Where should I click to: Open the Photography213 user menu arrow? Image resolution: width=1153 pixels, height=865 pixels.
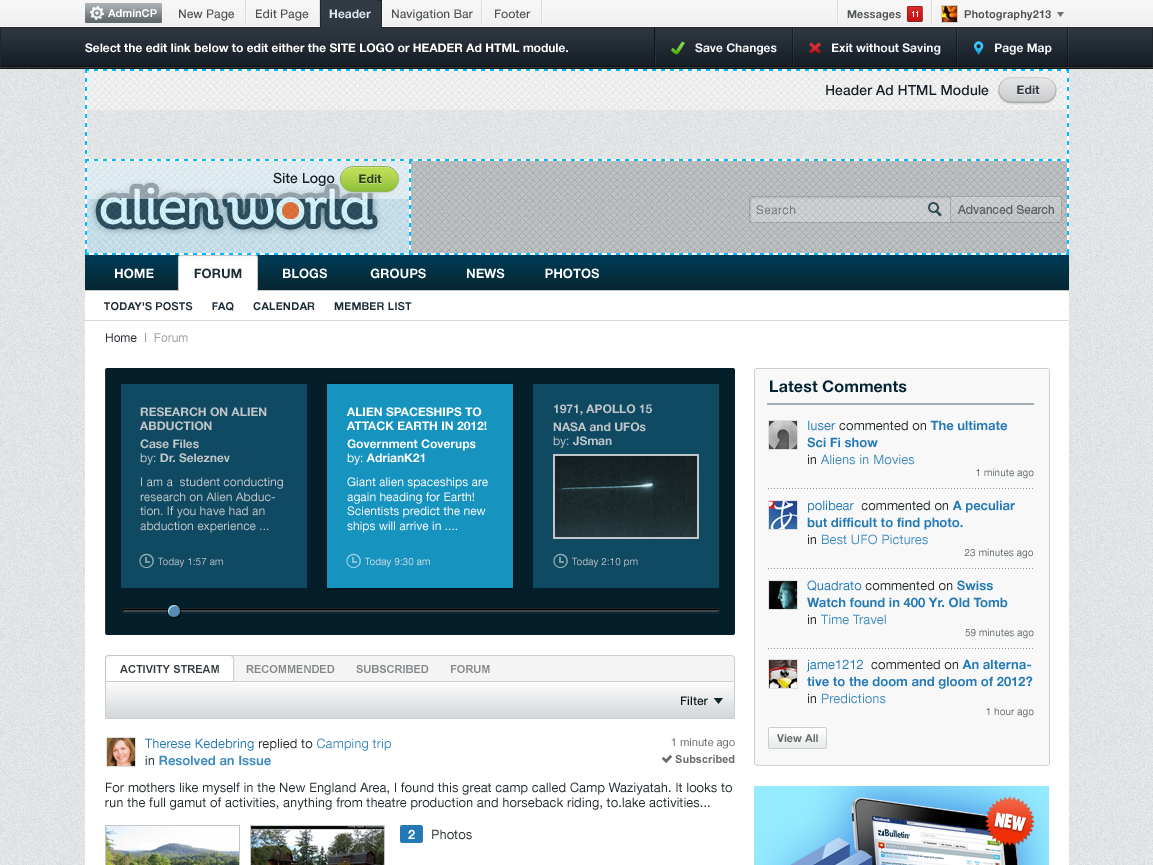1060,15
